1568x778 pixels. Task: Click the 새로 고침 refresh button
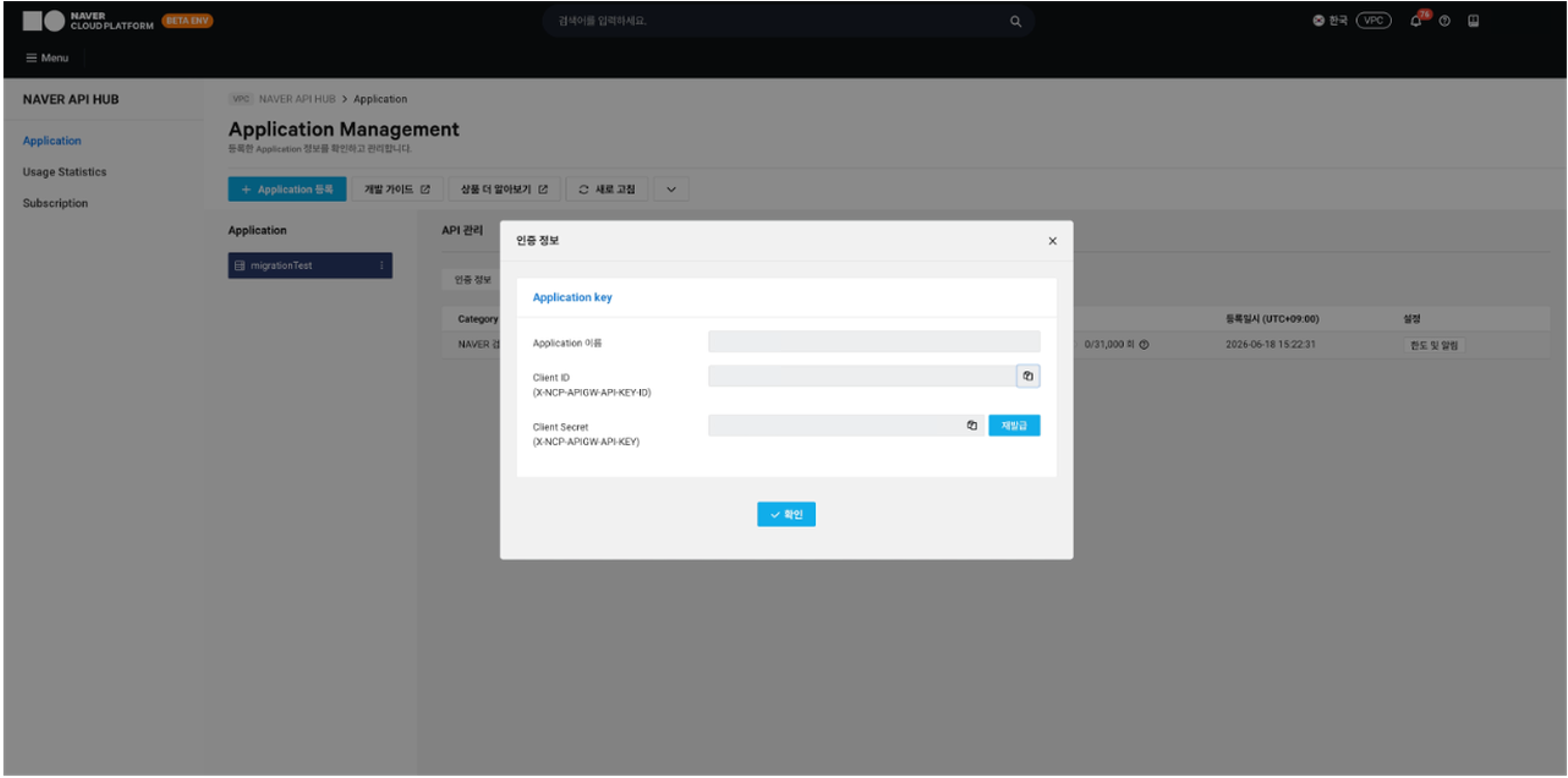pyautogui.click(x=606, y=189)
